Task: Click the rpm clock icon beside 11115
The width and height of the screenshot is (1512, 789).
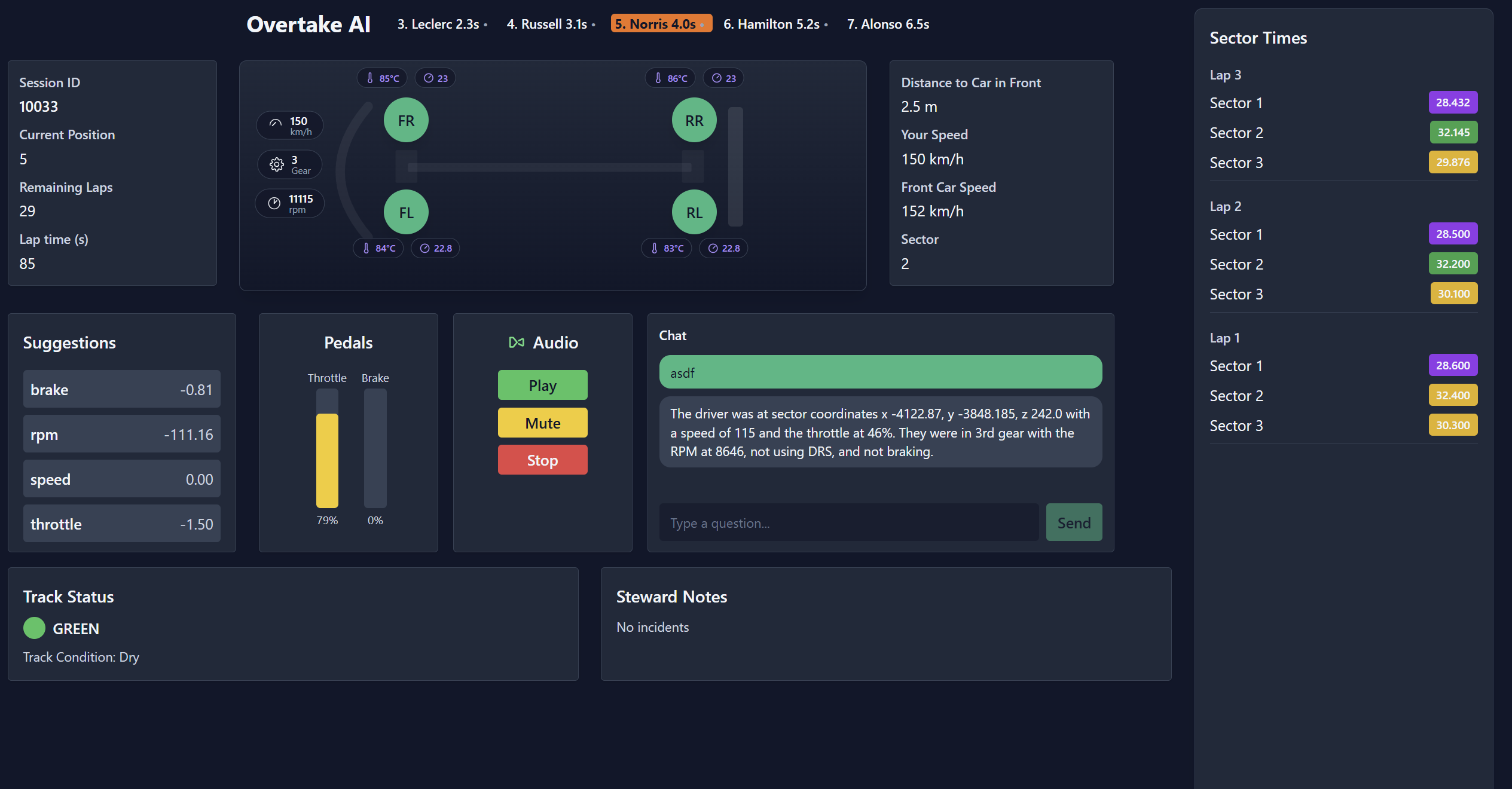Action: 274,203
